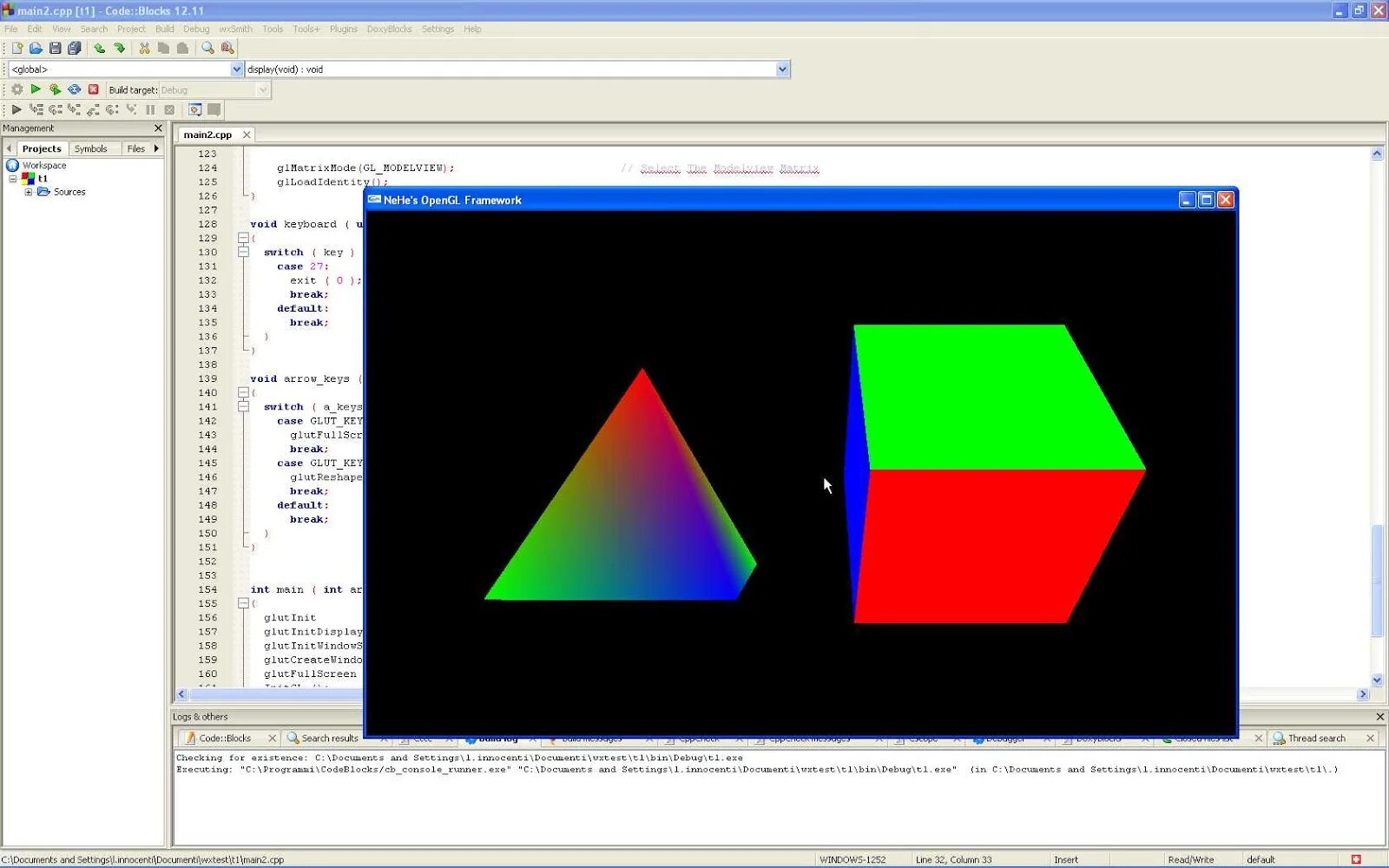The height and width of the screenshot is (868, 1389).
Task: Open Find with the magnifier icon
Action: (x=207, y=48)
